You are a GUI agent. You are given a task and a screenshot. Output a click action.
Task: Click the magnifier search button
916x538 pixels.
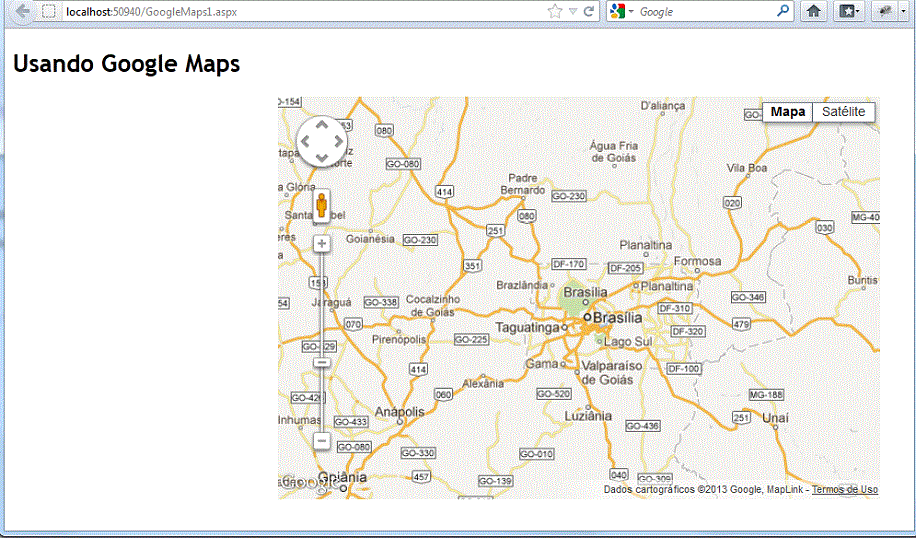[x=783, y=12]
